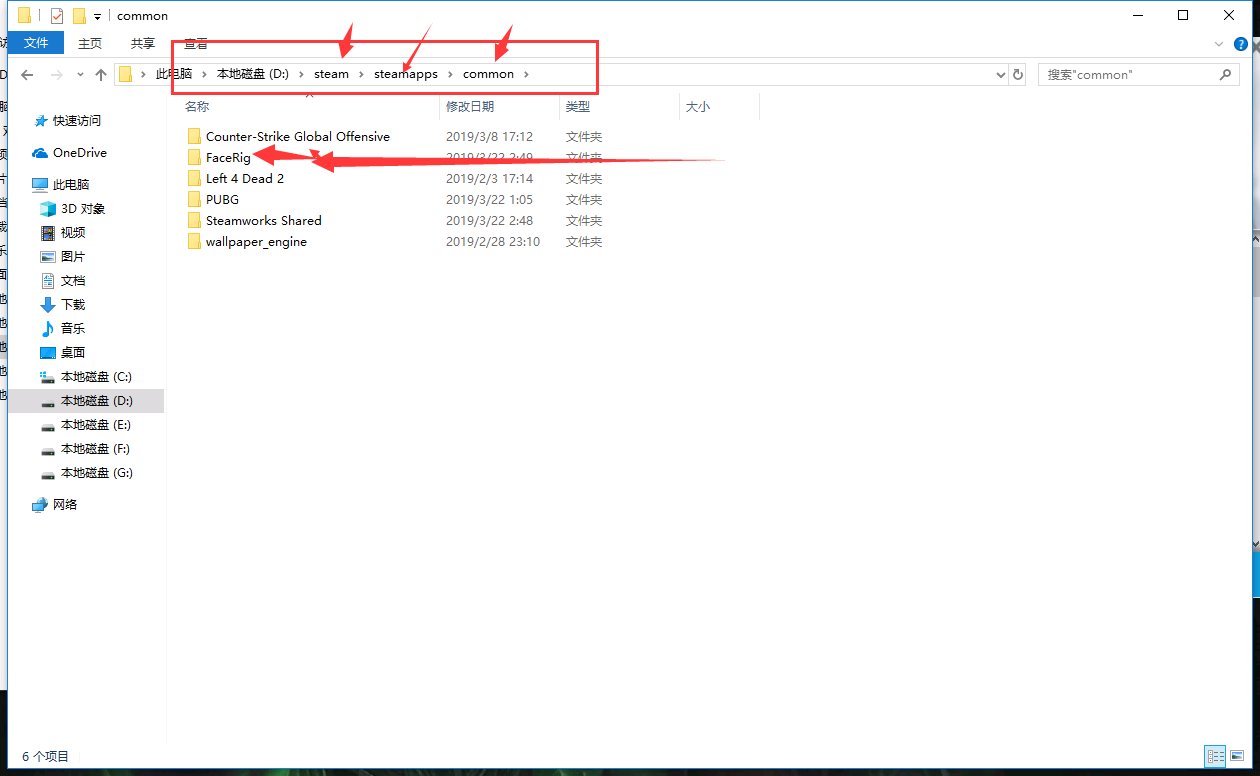Click the date 2019/2/28 23:10

click(493, 241)
